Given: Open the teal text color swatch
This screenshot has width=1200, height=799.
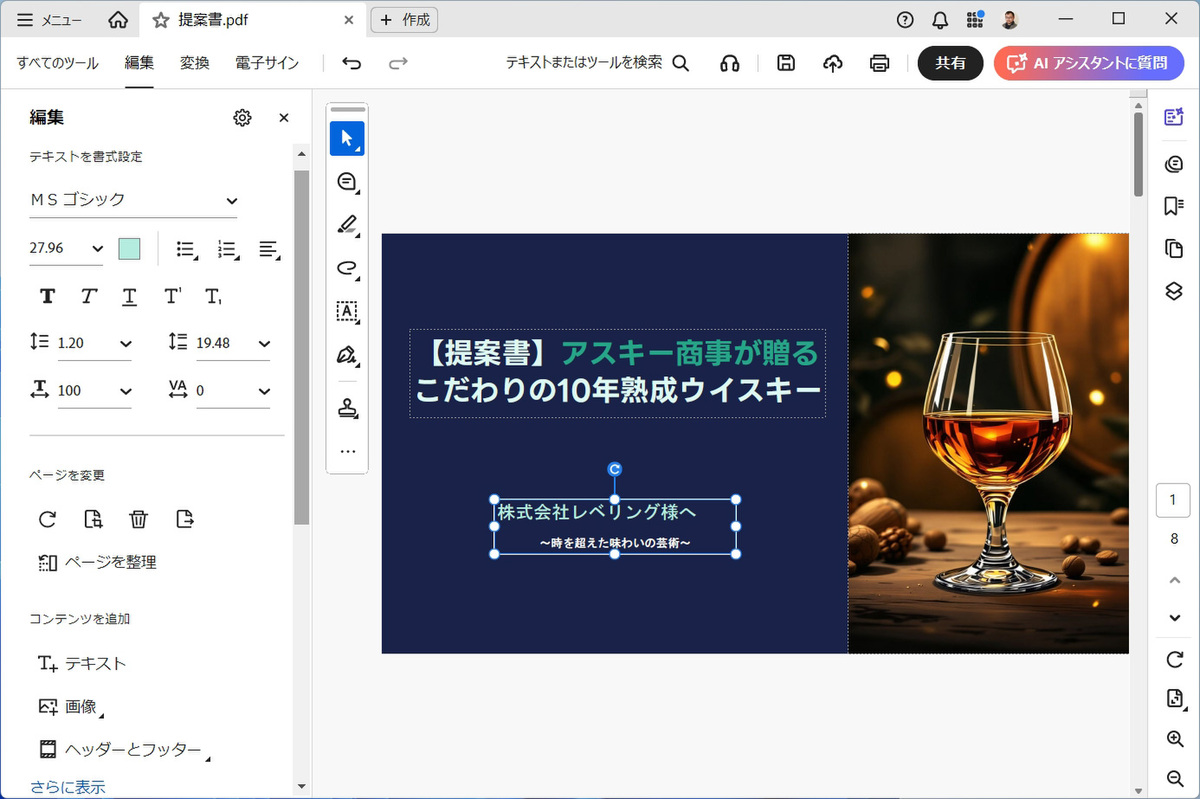Looking at the screenshot, I should (129, 249).
